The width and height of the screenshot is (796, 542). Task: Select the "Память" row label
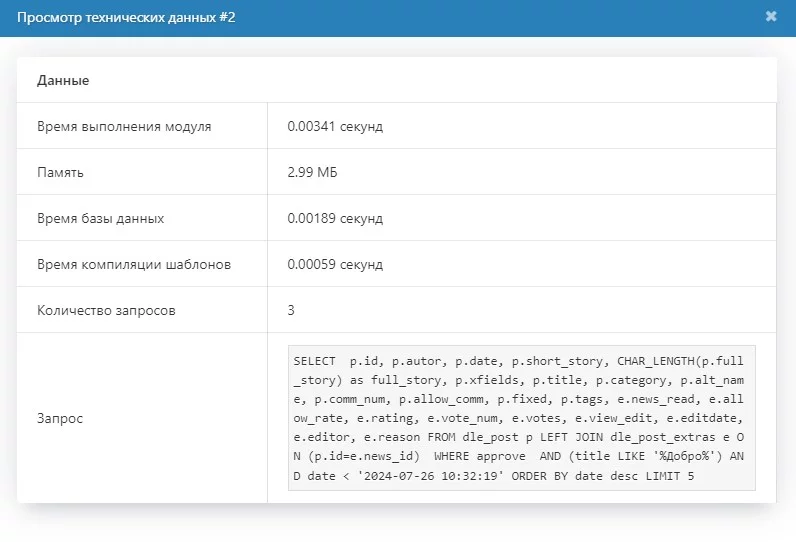point(60,173)
